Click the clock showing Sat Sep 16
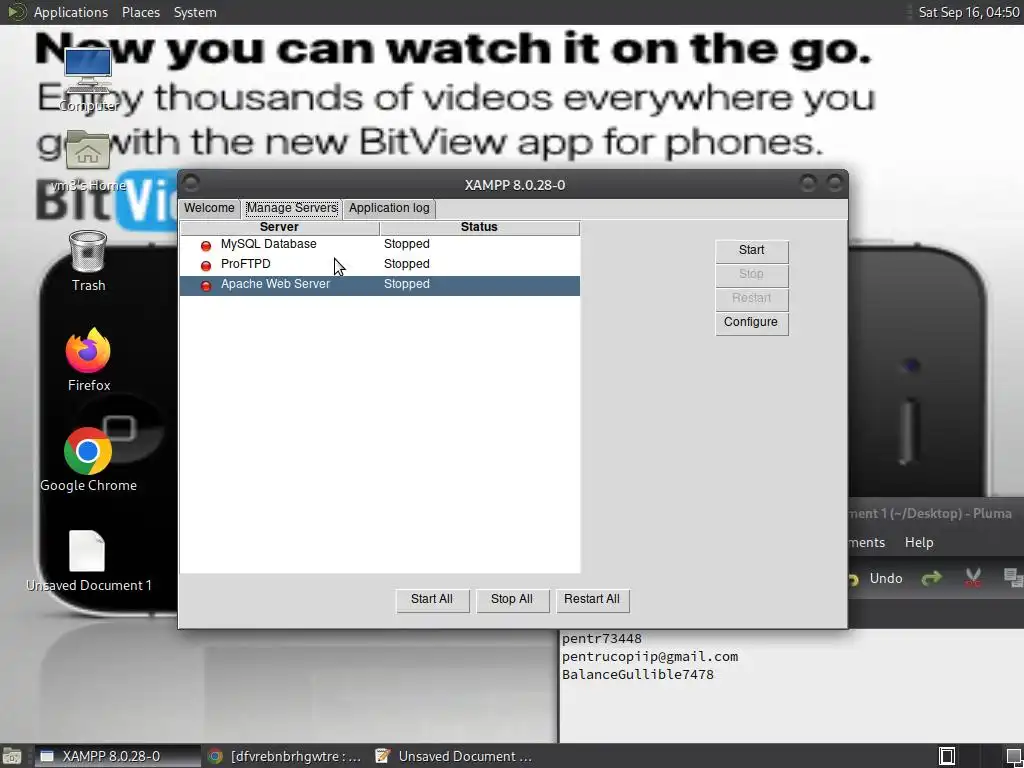This screenshot has width=1024, height=768. (968, 12)
